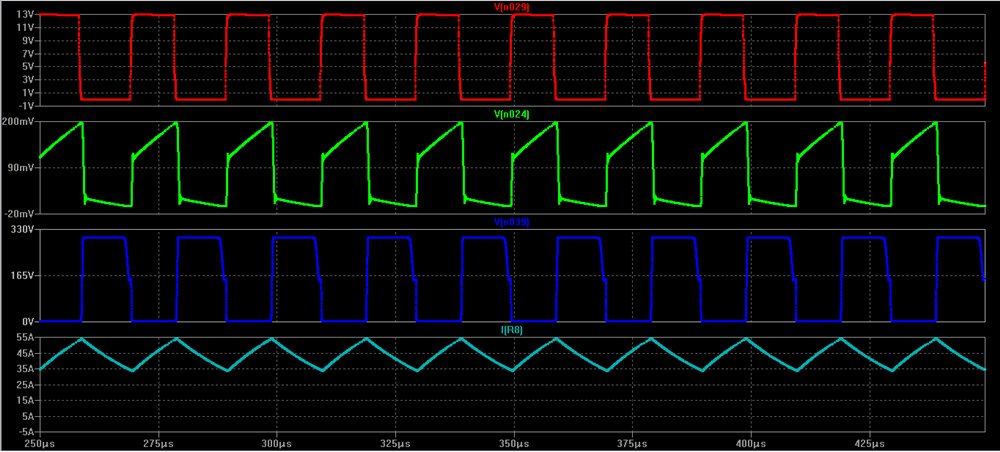Click the 275µs time axis label
Image resolution: width=1000 pixels, height=452 pixels.
(x=159, y=442)
